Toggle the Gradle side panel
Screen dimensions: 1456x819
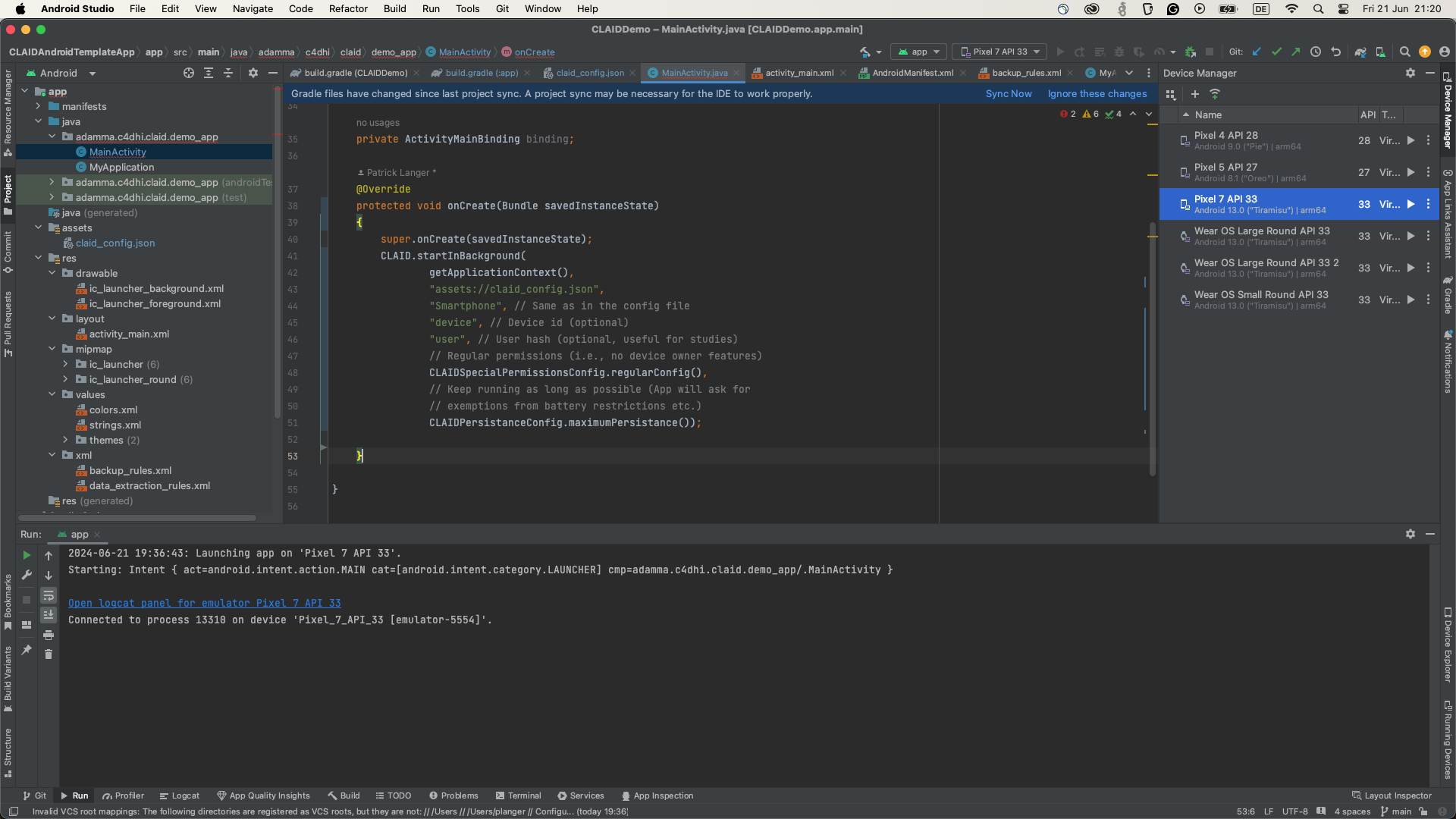click(1448, 295)
